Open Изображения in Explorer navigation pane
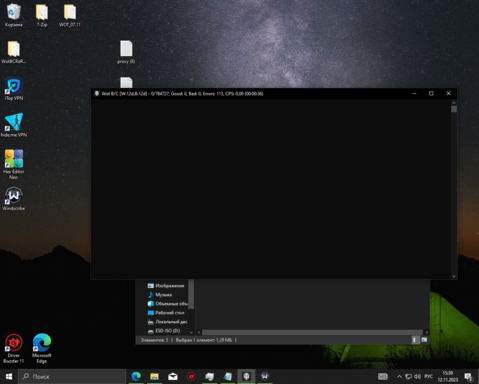The image size is (479, 384). pos(166,286)
